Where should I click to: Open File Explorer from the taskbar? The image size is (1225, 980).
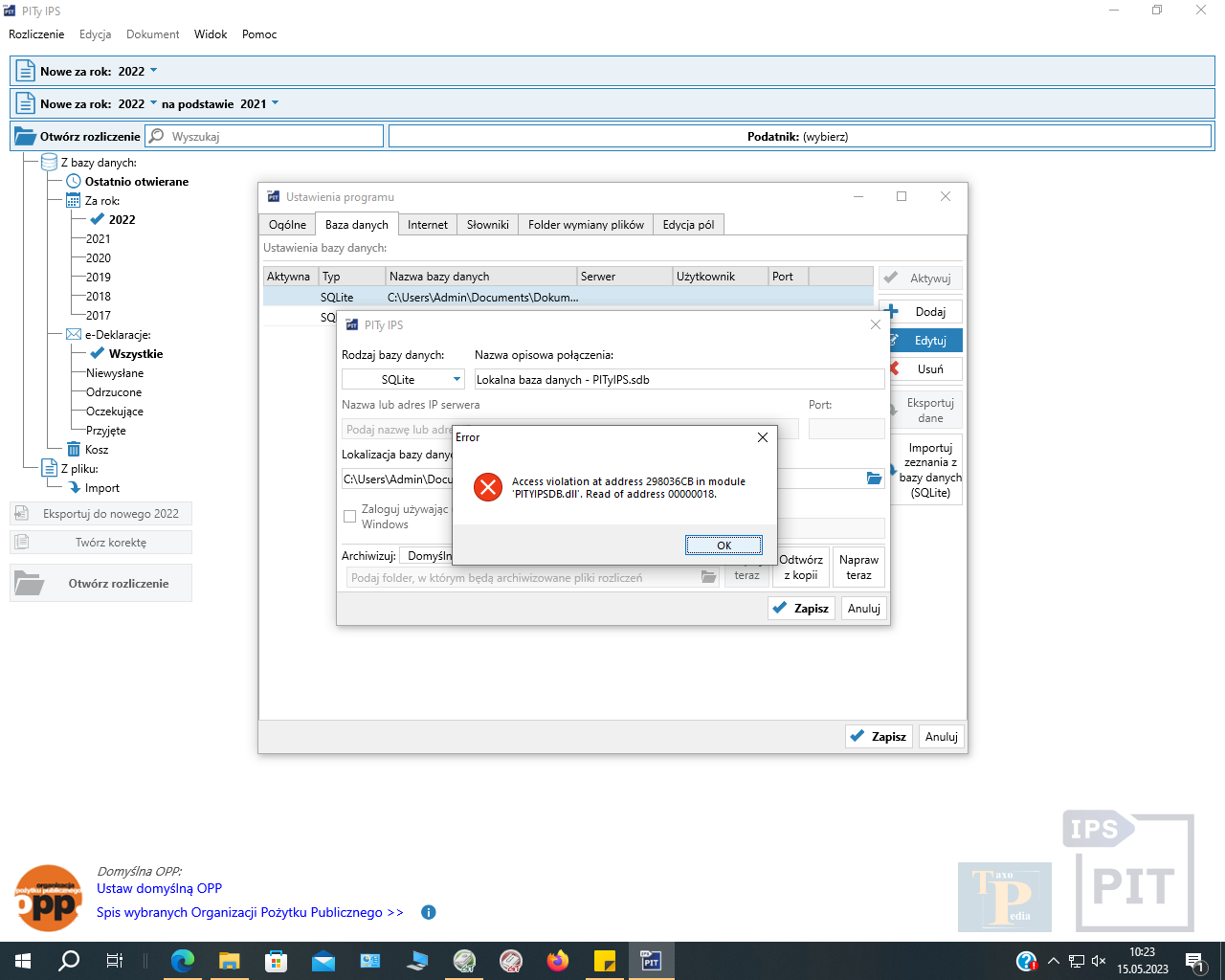229,961
